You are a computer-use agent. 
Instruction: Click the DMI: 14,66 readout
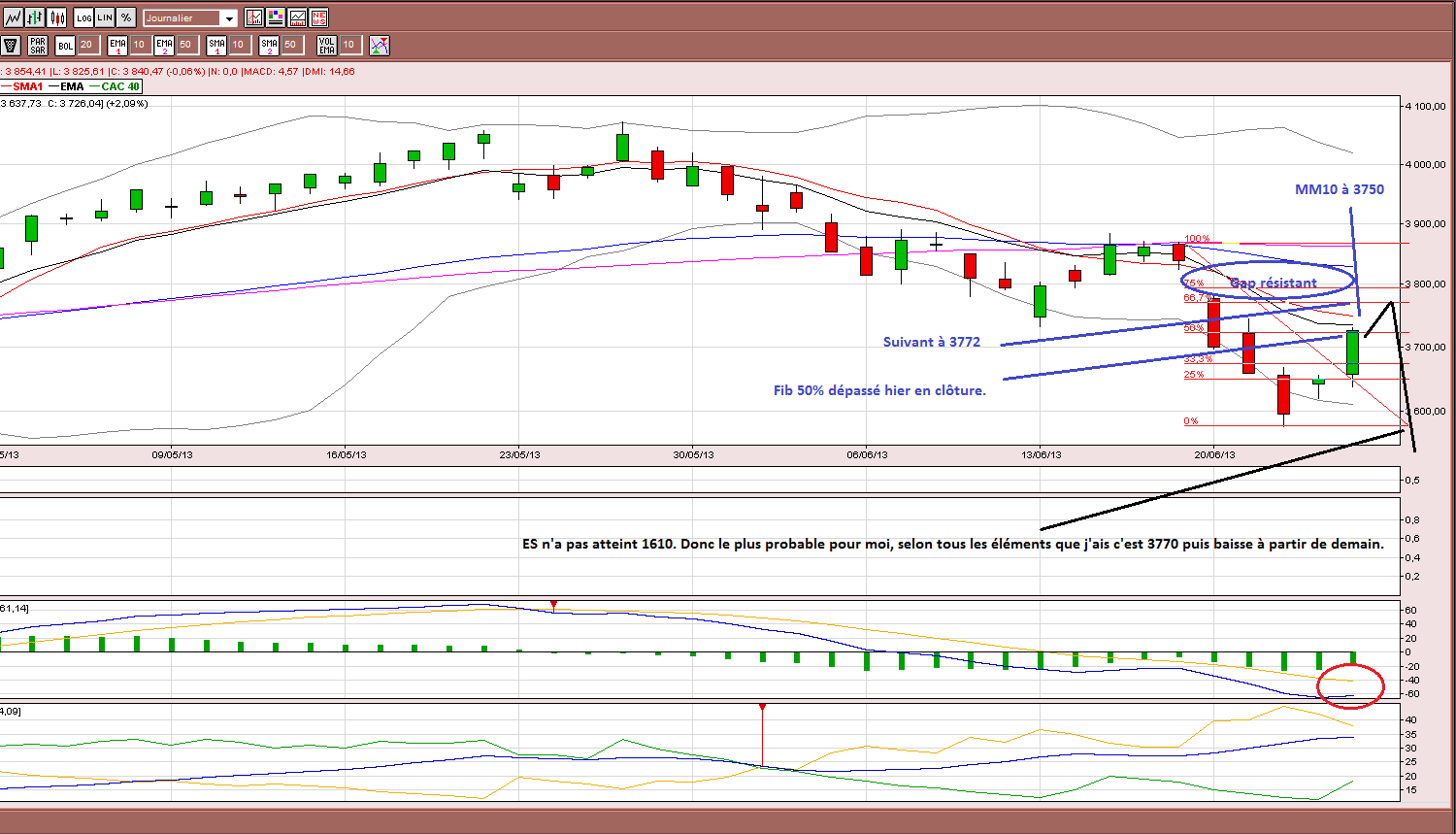(329, 71)
